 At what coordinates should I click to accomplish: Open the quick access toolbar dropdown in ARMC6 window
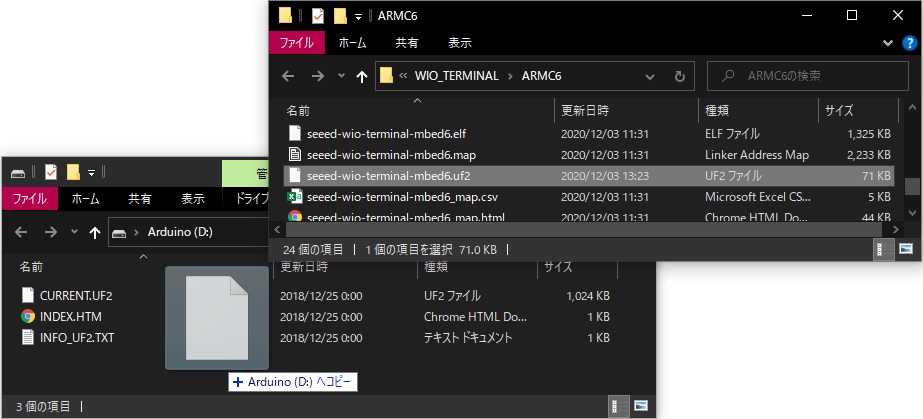pos(358,16)
